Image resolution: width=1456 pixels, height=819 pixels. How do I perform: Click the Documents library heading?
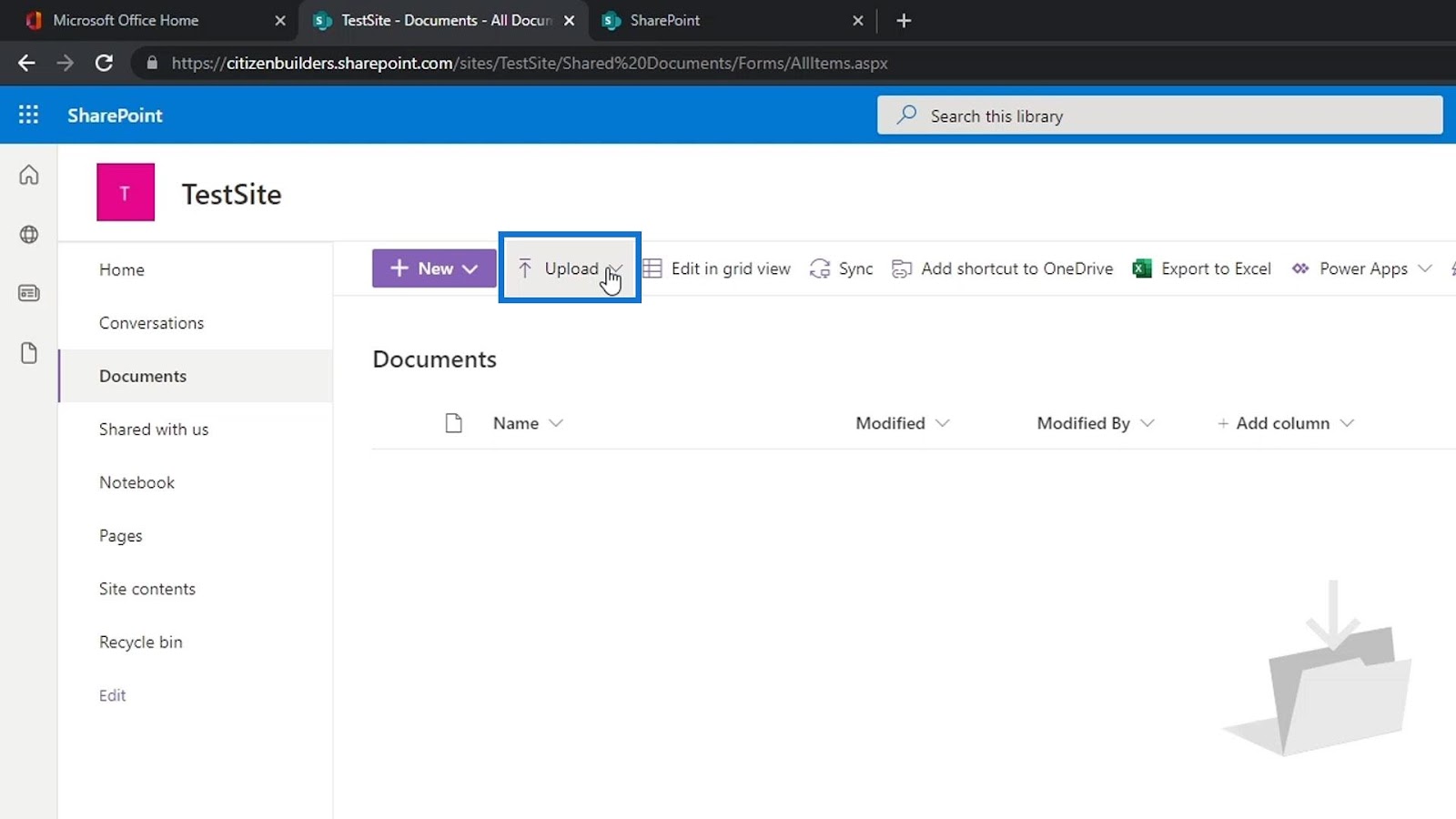tap(435, 359)
